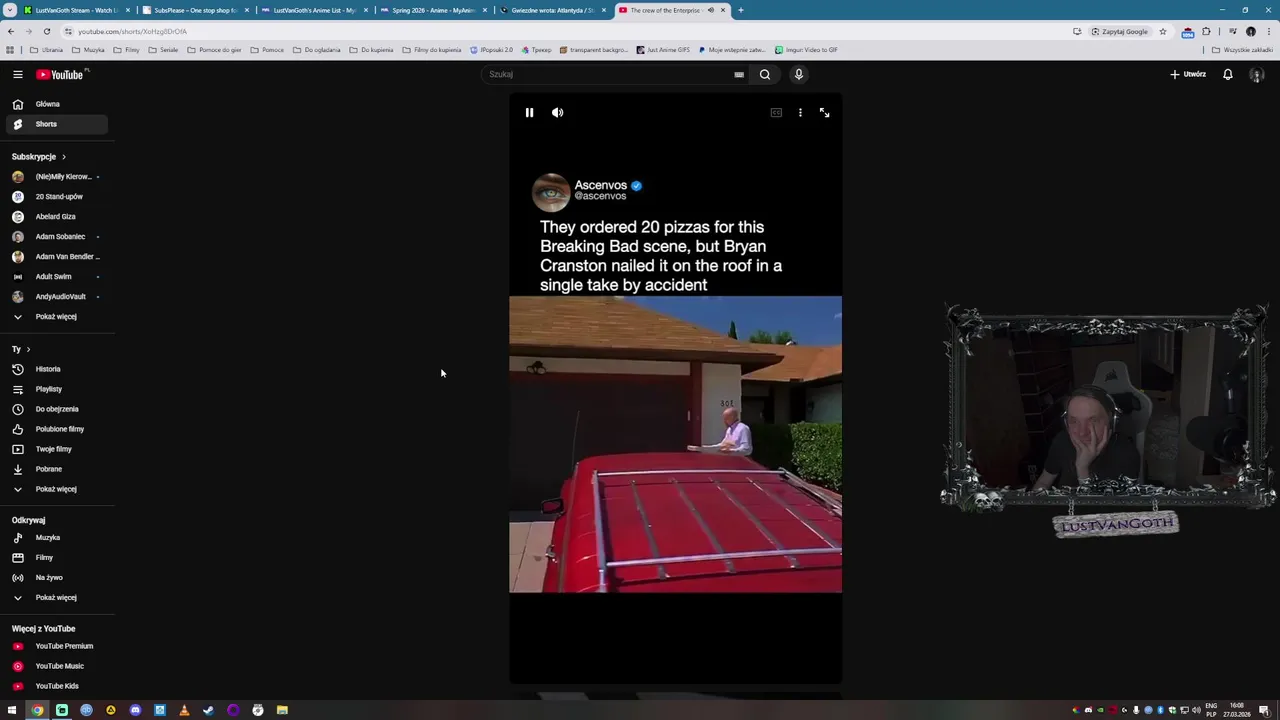
Task: Start voice search with the microphone
Action: tap(798, 74)
